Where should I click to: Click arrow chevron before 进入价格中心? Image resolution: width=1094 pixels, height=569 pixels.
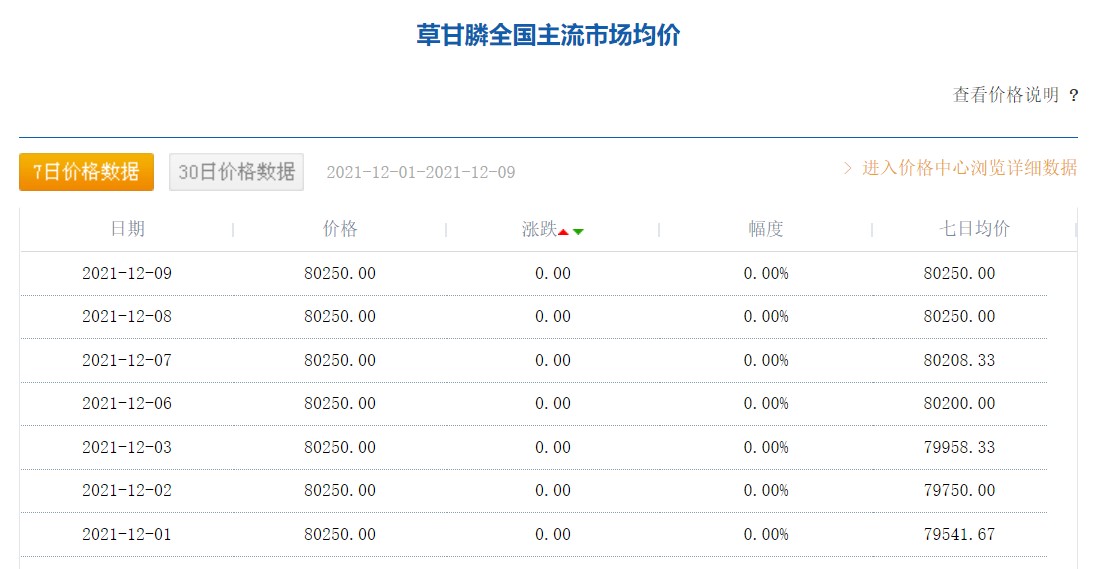pyautogui.click(x=848, y=168)
